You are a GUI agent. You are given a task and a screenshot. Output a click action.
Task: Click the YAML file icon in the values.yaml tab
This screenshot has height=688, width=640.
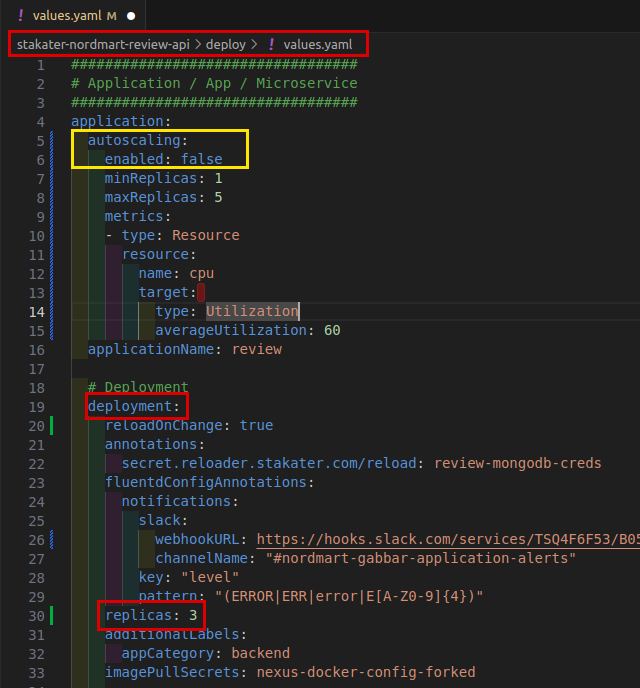[21, 16]
